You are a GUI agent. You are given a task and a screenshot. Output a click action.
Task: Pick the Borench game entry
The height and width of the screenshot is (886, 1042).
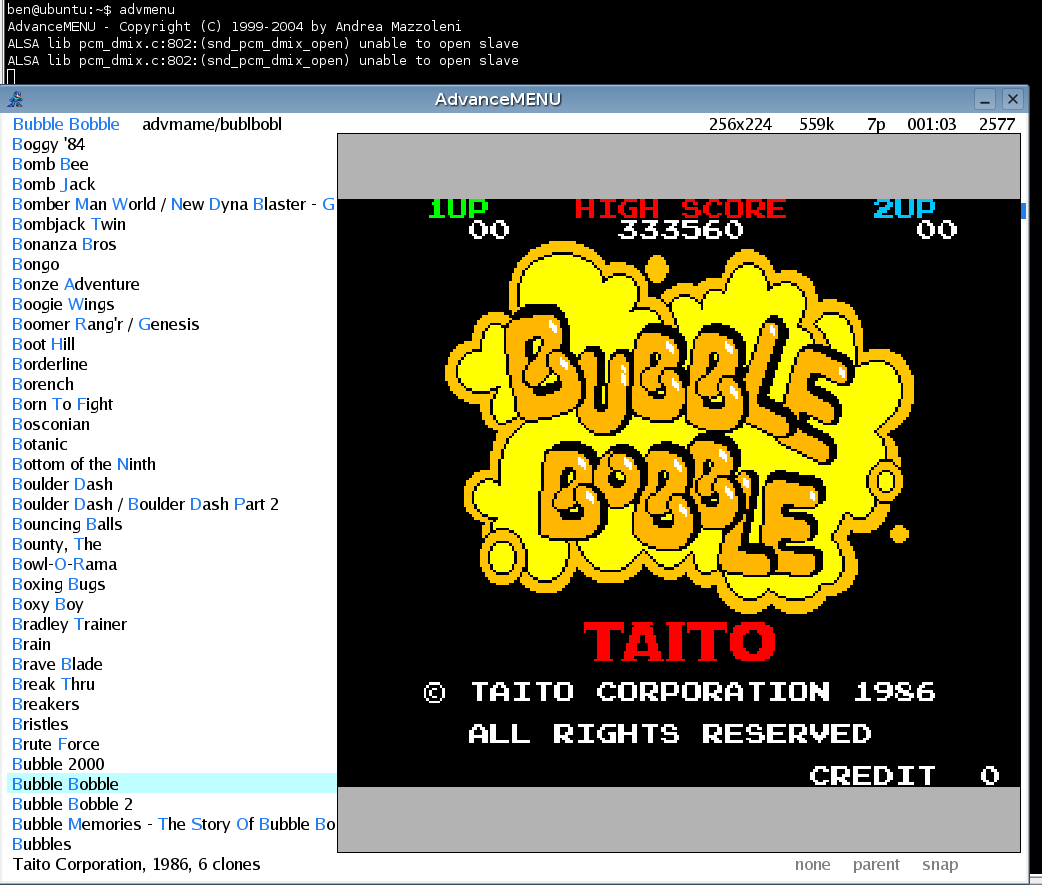click(43, 384)
